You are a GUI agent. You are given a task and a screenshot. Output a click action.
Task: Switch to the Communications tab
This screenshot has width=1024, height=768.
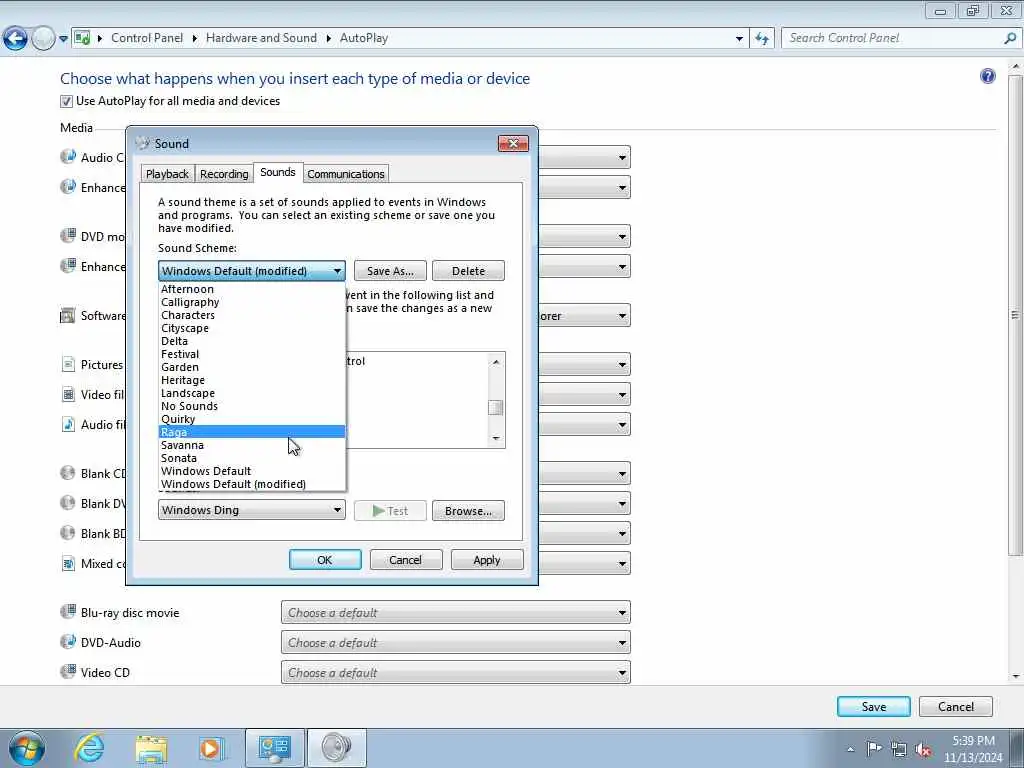(346, 174)
